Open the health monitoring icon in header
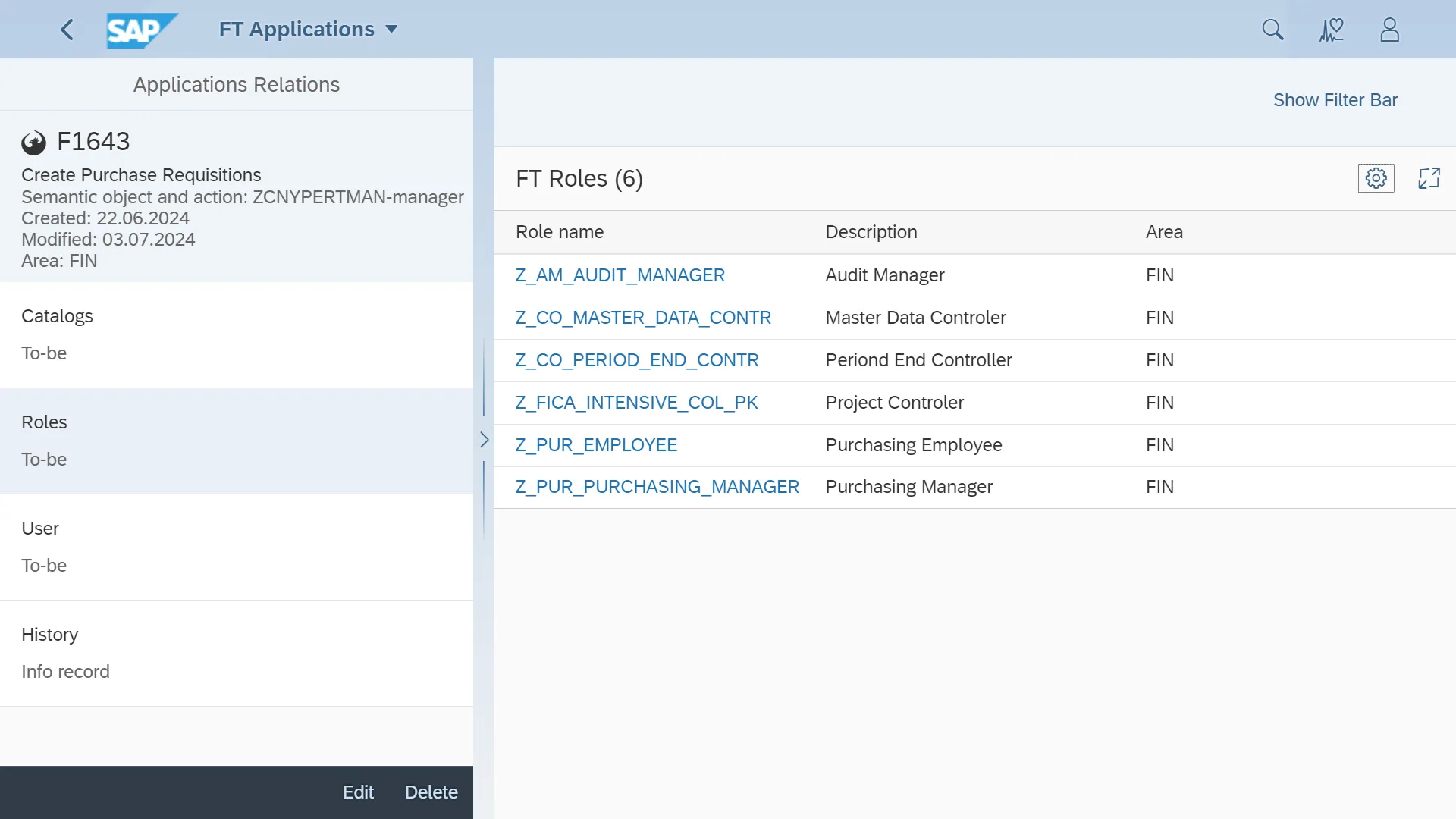The width and height of the screenshot is (1456, 819). 1331,30
